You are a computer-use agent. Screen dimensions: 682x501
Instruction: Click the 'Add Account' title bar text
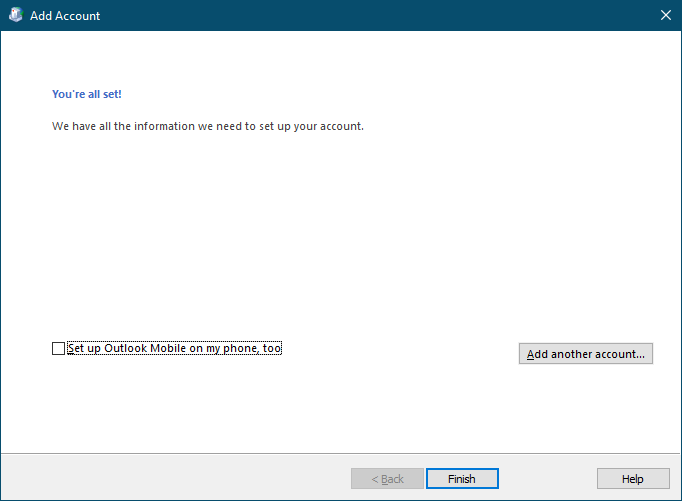[x=65, y=16]
